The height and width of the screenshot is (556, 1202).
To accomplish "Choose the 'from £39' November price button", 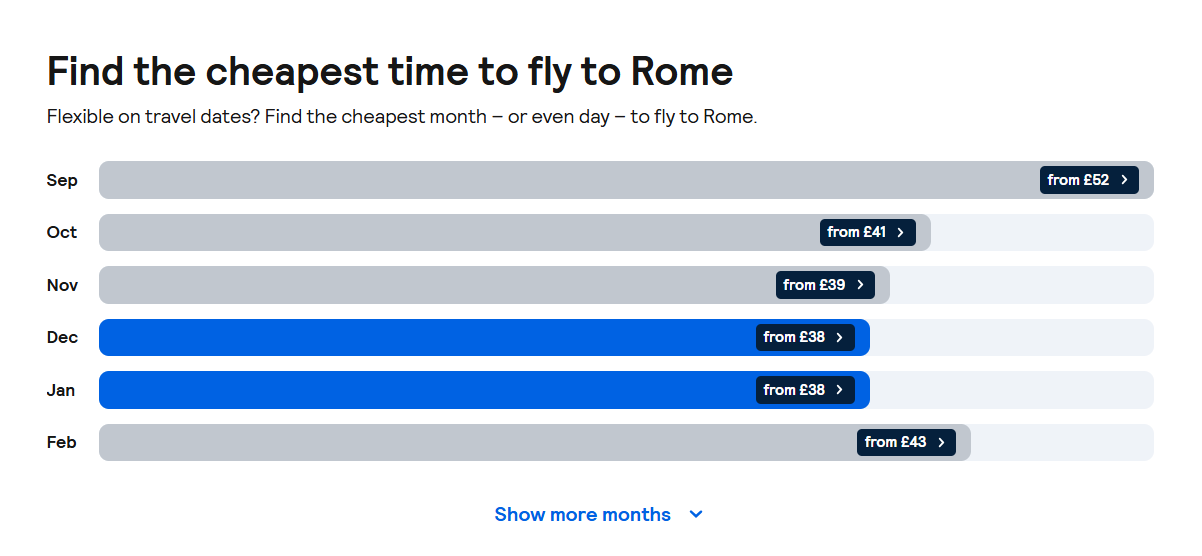I will tap(825, 285).
